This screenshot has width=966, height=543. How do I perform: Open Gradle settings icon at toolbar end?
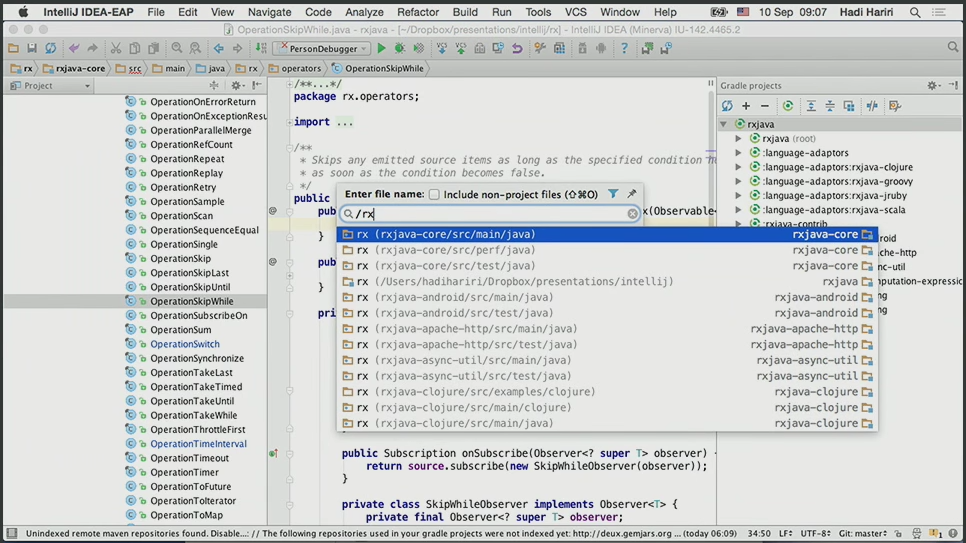coord(895,106)
